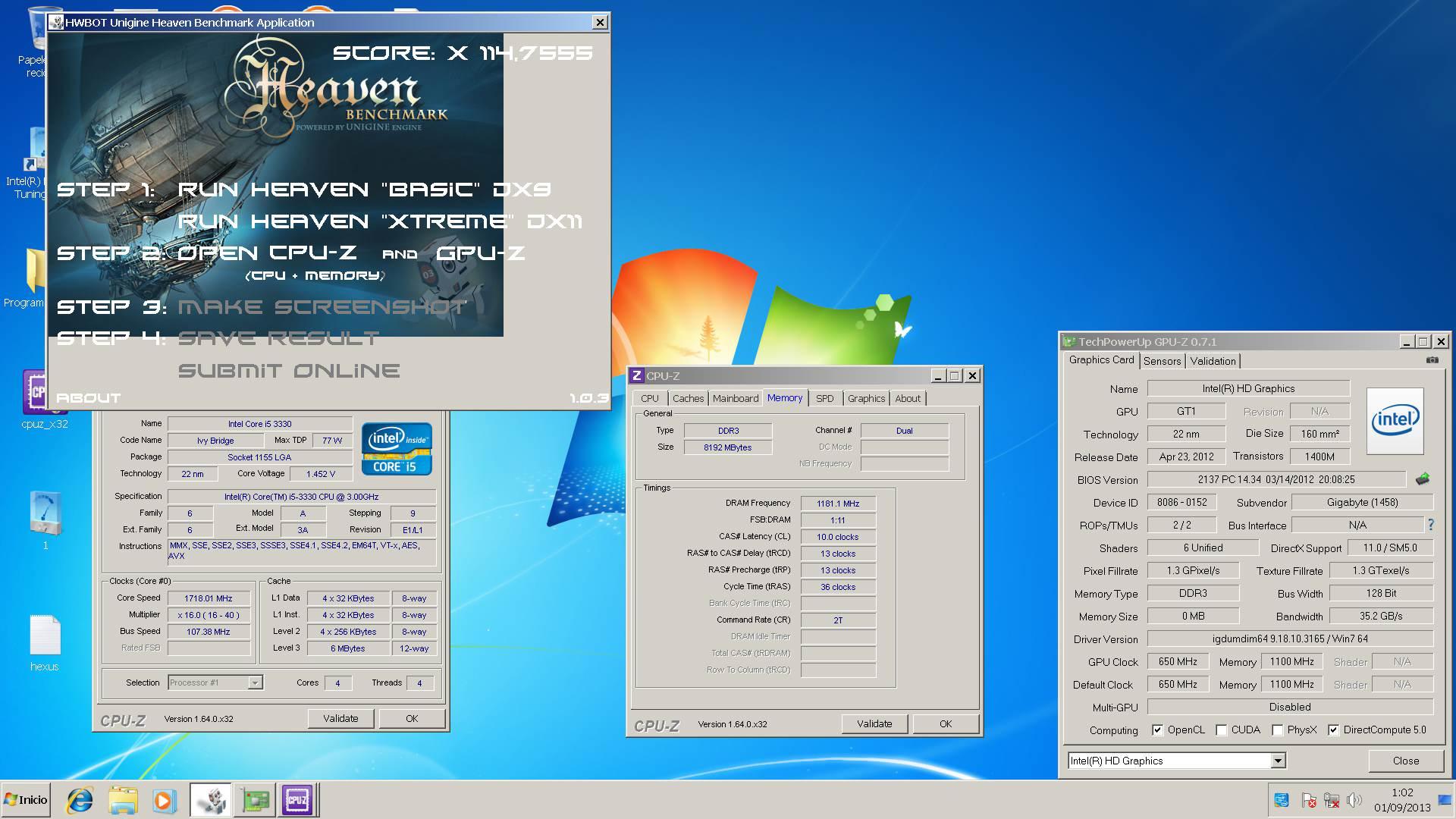Switch to the CPU tab in CPU-Z
The height and width of the screenshot is (819, 1456).
(x=650, y=398)
